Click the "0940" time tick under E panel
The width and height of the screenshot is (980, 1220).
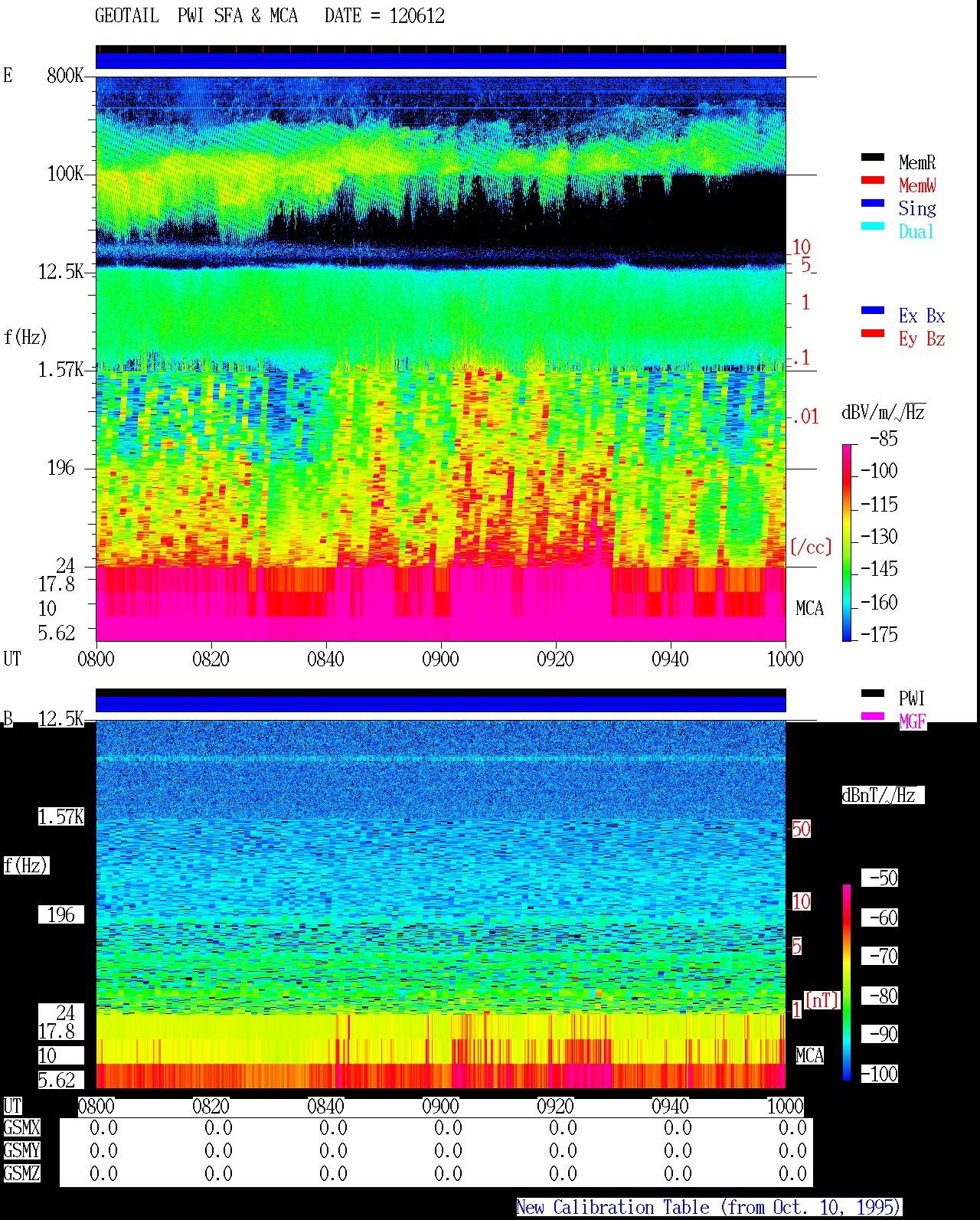click(670, 659)
